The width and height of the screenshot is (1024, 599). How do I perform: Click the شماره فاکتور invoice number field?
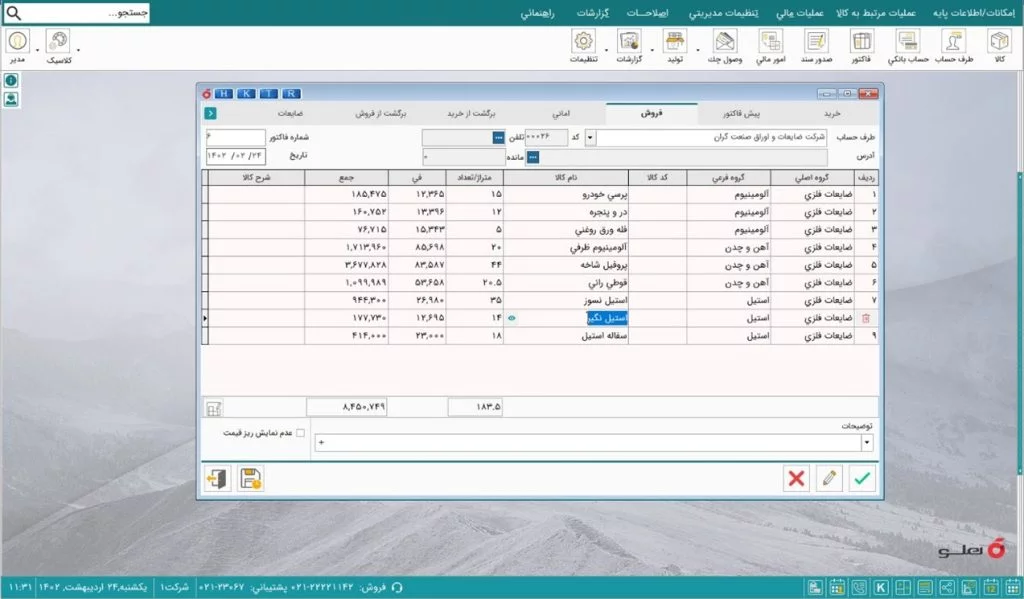236,137
